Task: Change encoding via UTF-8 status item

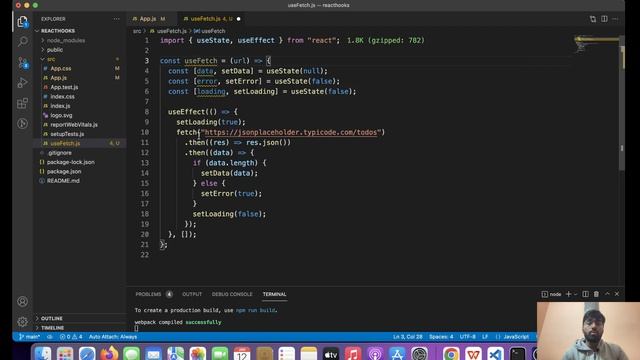Action: 467,337
